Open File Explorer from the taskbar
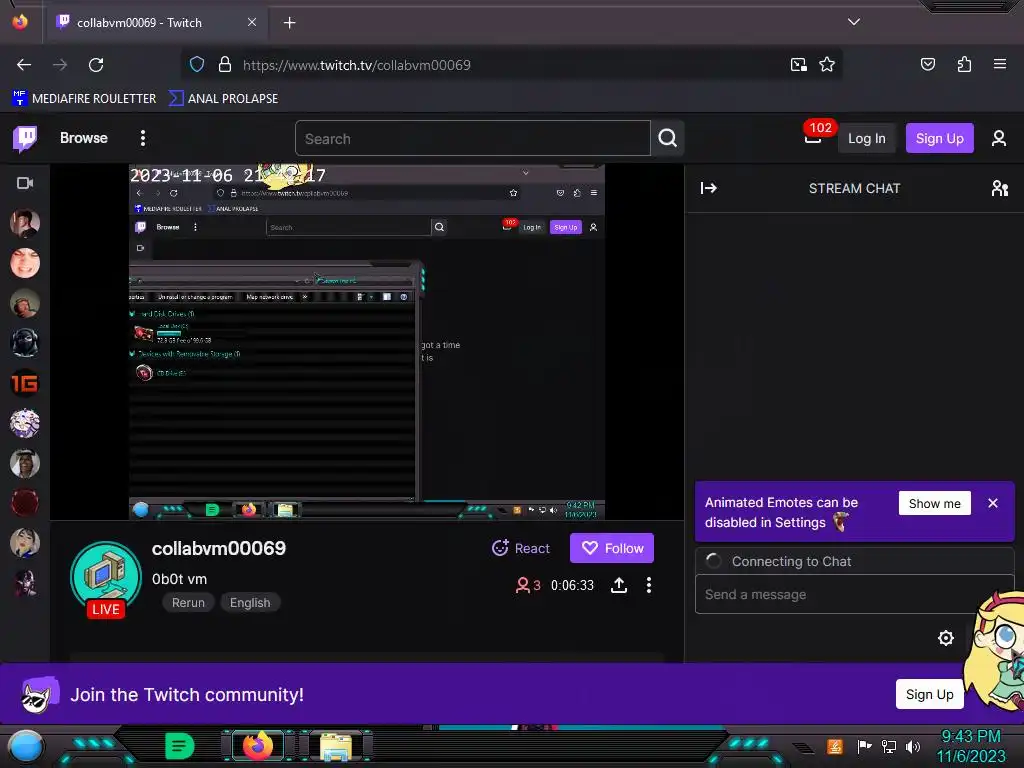 pos(336,746)
